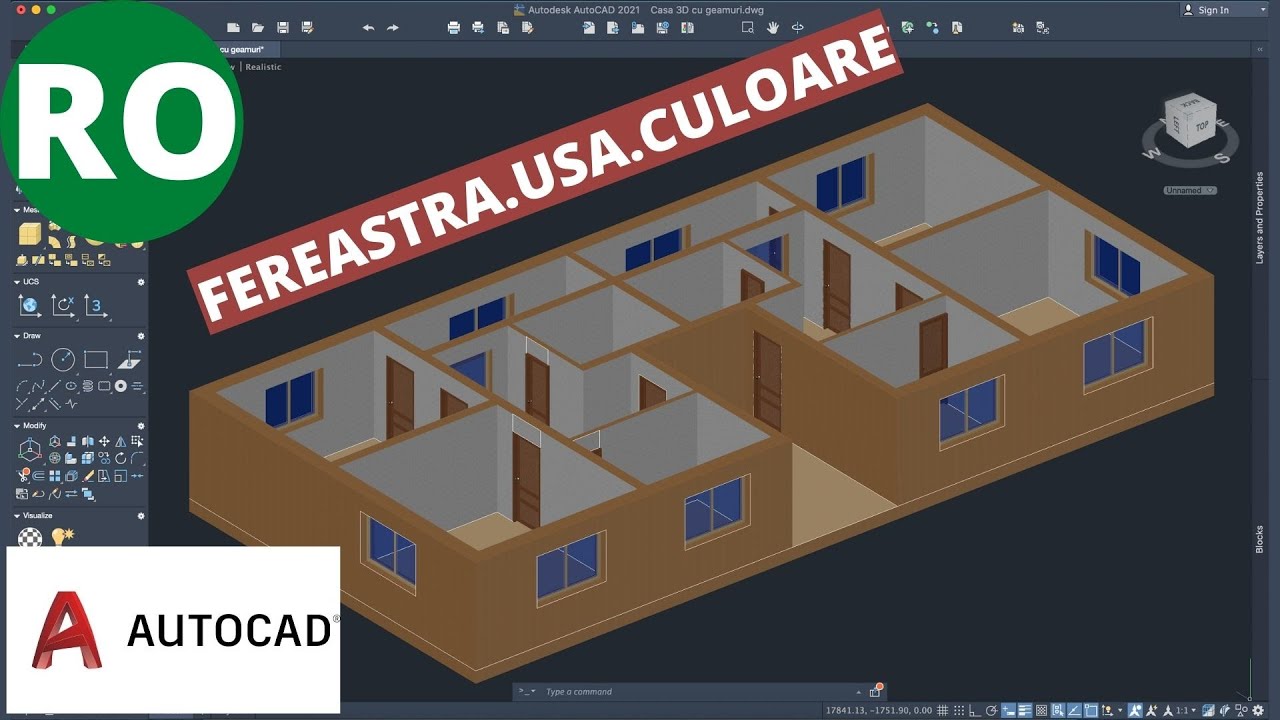1280x720 pixels.
Task: Toggle Snap mode in the status bar
Action: point(959,710)
